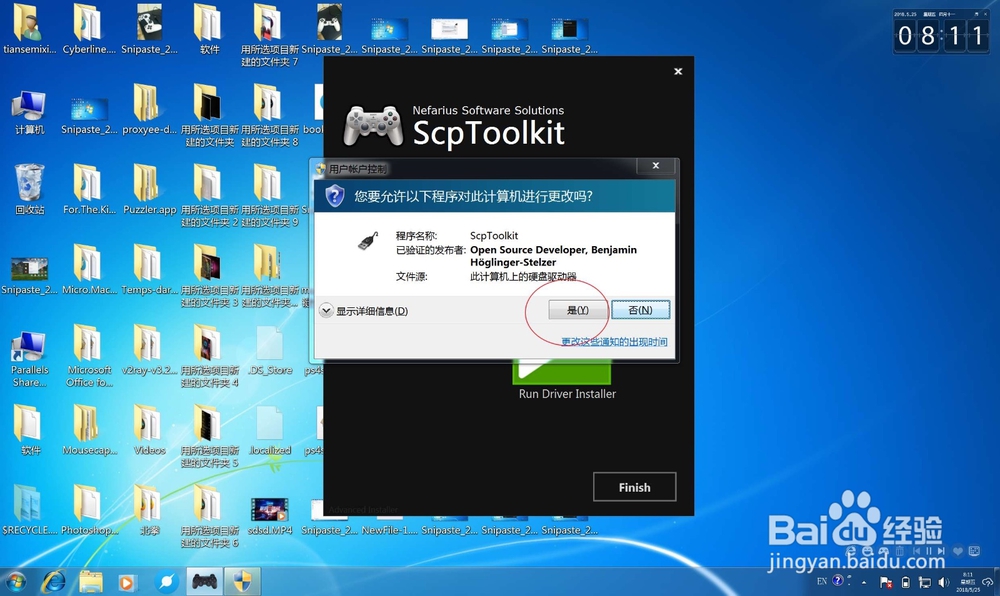The height and width of the screenshot is (596, 1000).
Task: Open Action Center flag tray icon
Action: point(886,582)
